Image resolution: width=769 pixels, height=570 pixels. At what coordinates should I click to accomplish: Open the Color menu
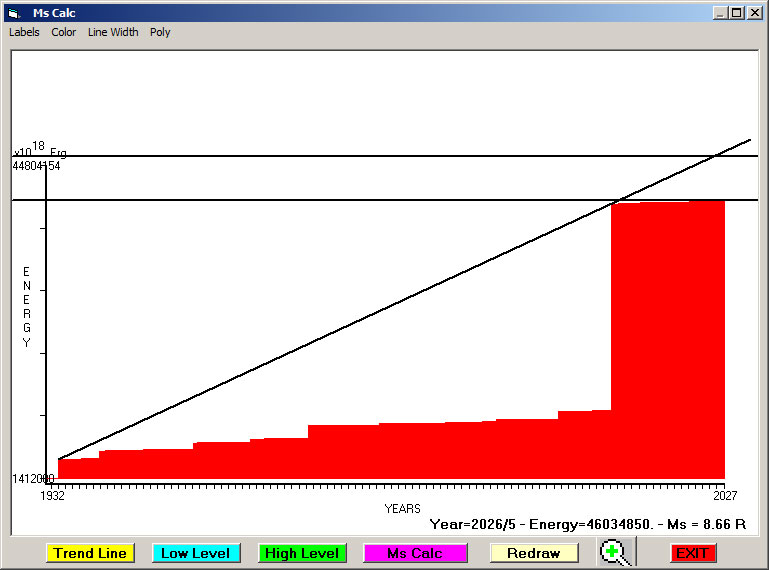point(64,32)
